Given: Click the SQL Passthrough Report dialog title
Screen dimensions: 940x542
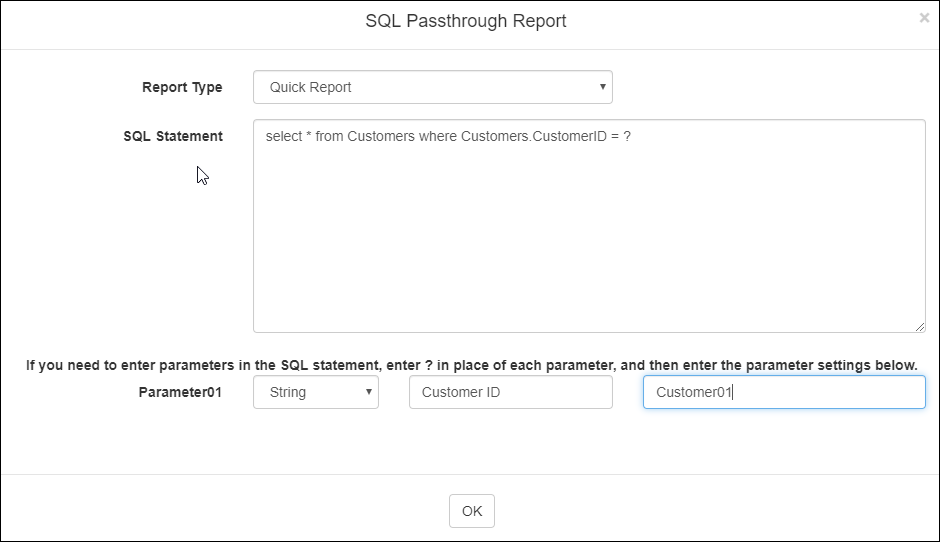Looking at the screenshot, I should pos(466,21).
